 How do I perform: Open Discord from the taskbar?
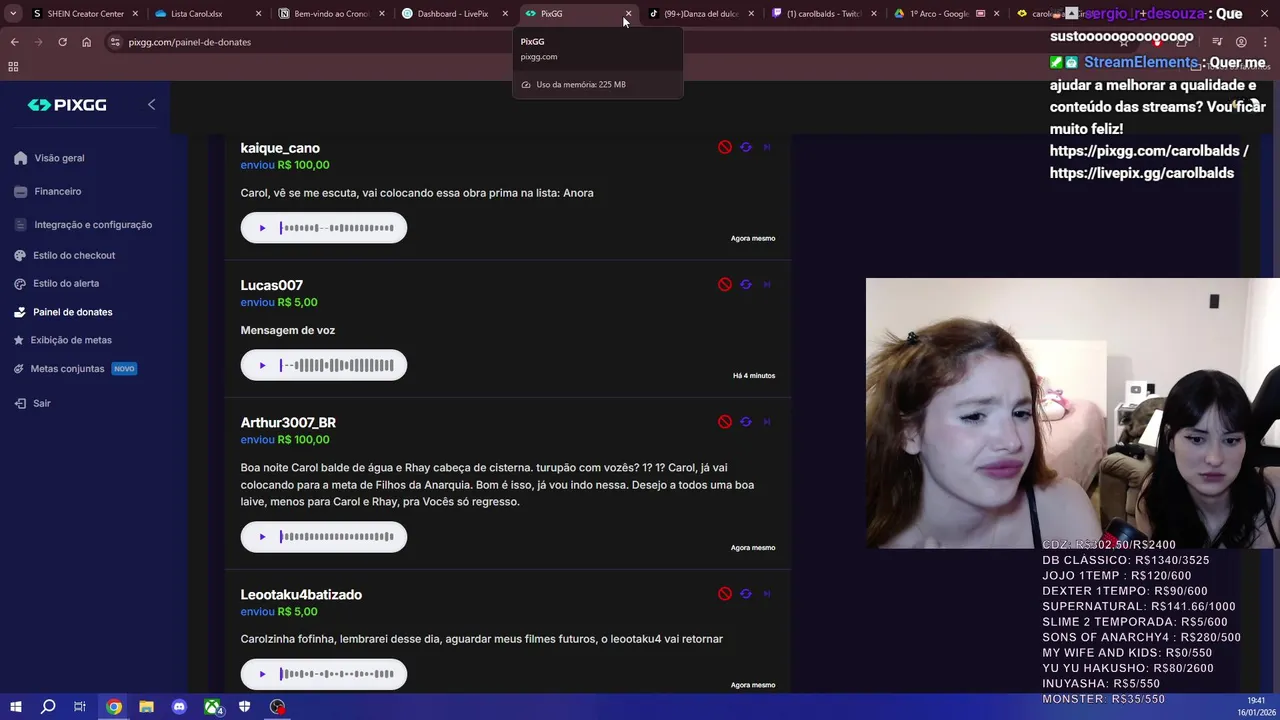tap(179, 707)
